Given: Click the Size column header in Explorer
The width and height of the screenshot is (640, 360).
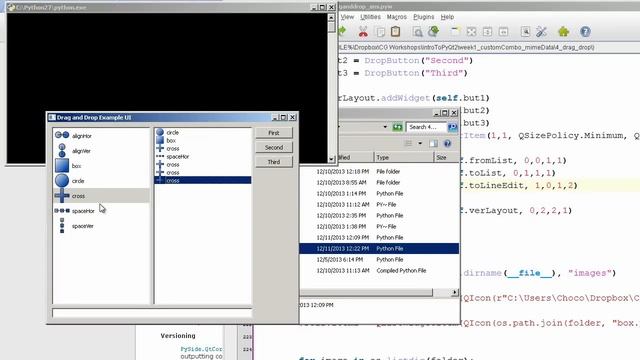Looking at the screenshot, I should click(447, 157).
